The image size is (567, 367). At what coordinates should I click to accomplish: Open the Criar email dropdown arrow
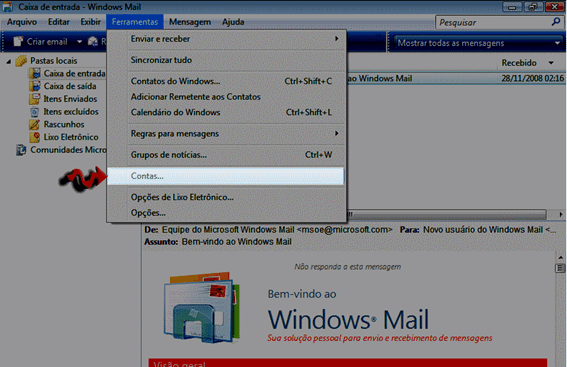pyautogui.click(x=79, y=42)
